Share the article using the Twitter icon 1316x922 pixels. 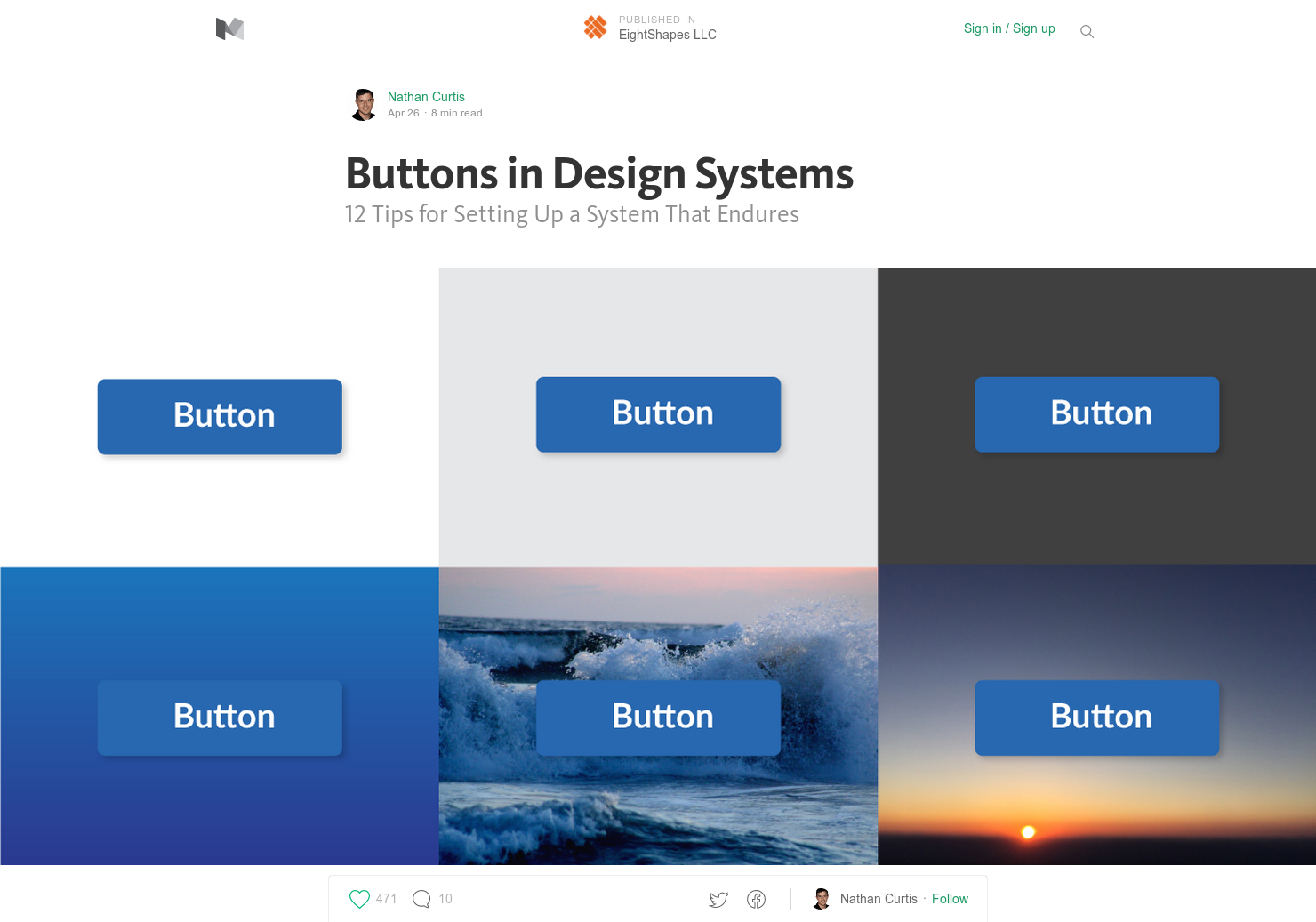coord(718,899)
